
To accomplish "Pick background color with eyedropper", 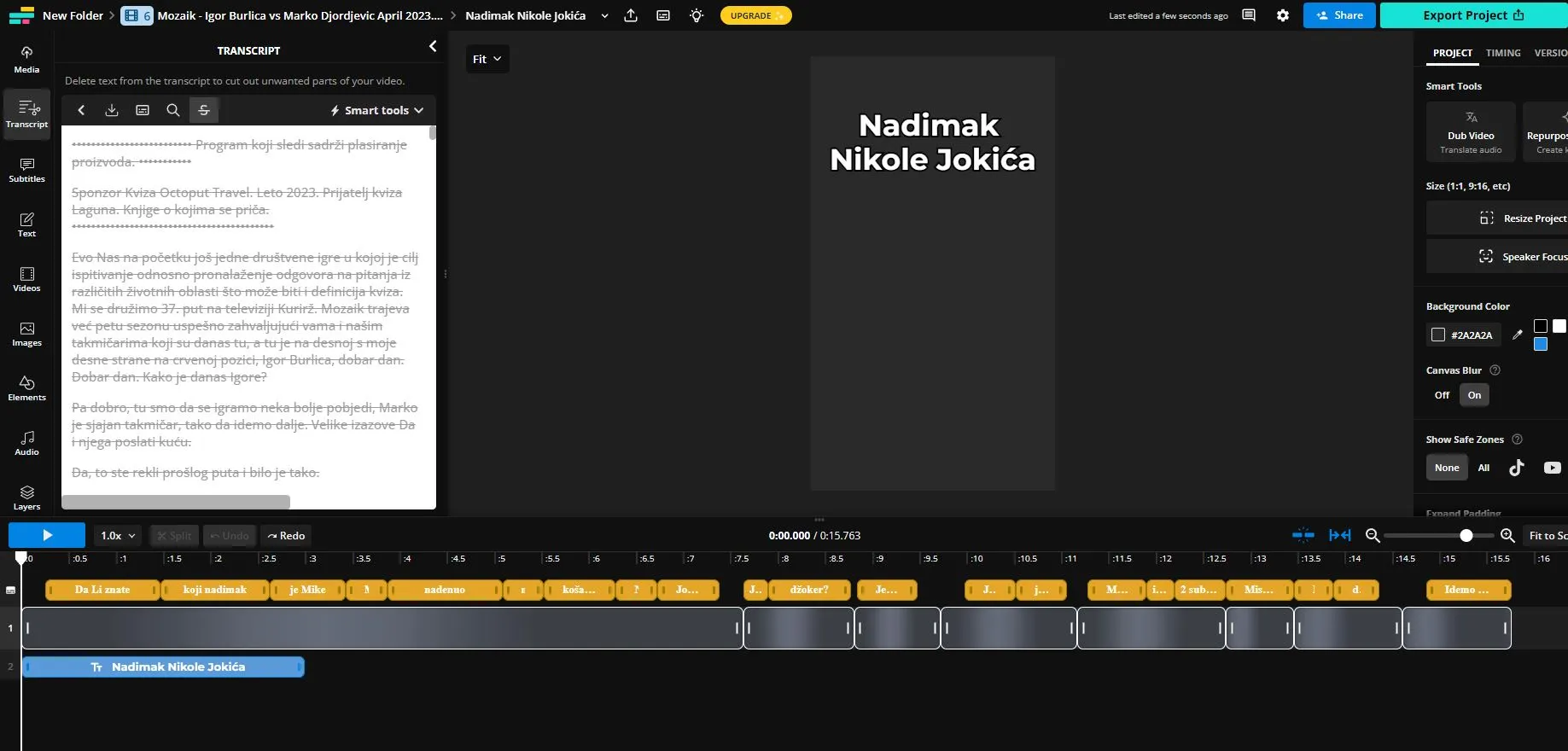I will coord(1517,335).
